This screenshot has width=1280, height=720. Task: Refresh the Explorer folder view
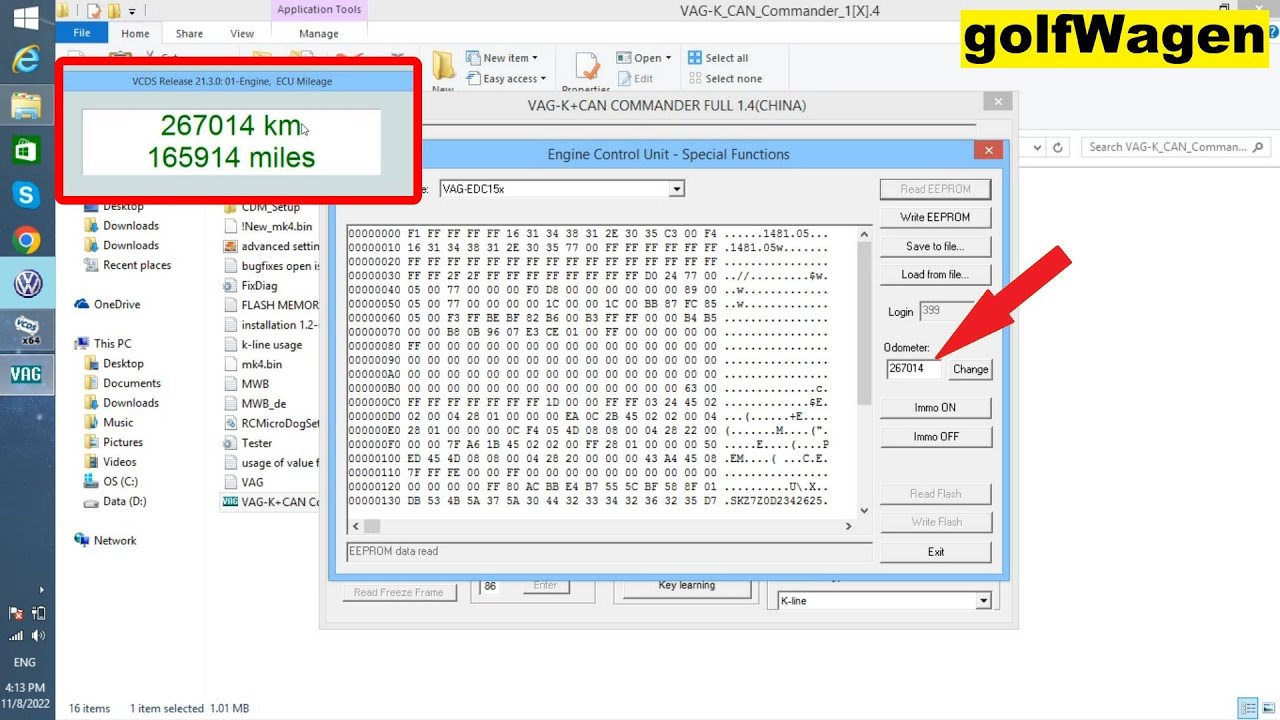point(1059,147)
